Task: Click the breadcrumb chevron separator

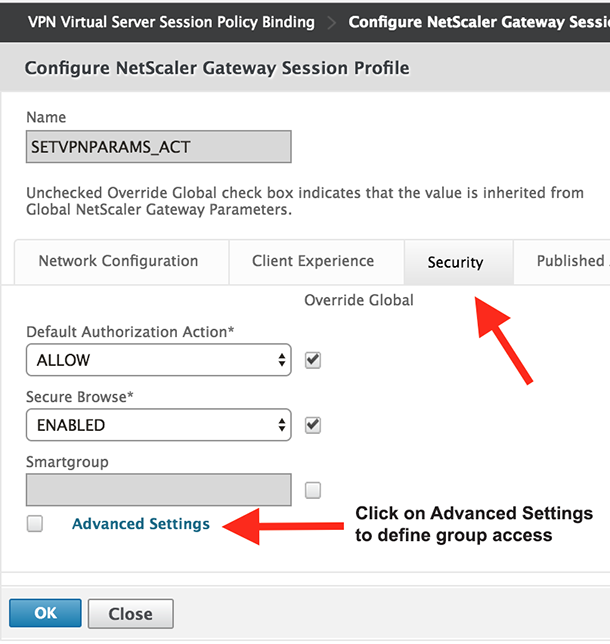Action: pos(331,22)
